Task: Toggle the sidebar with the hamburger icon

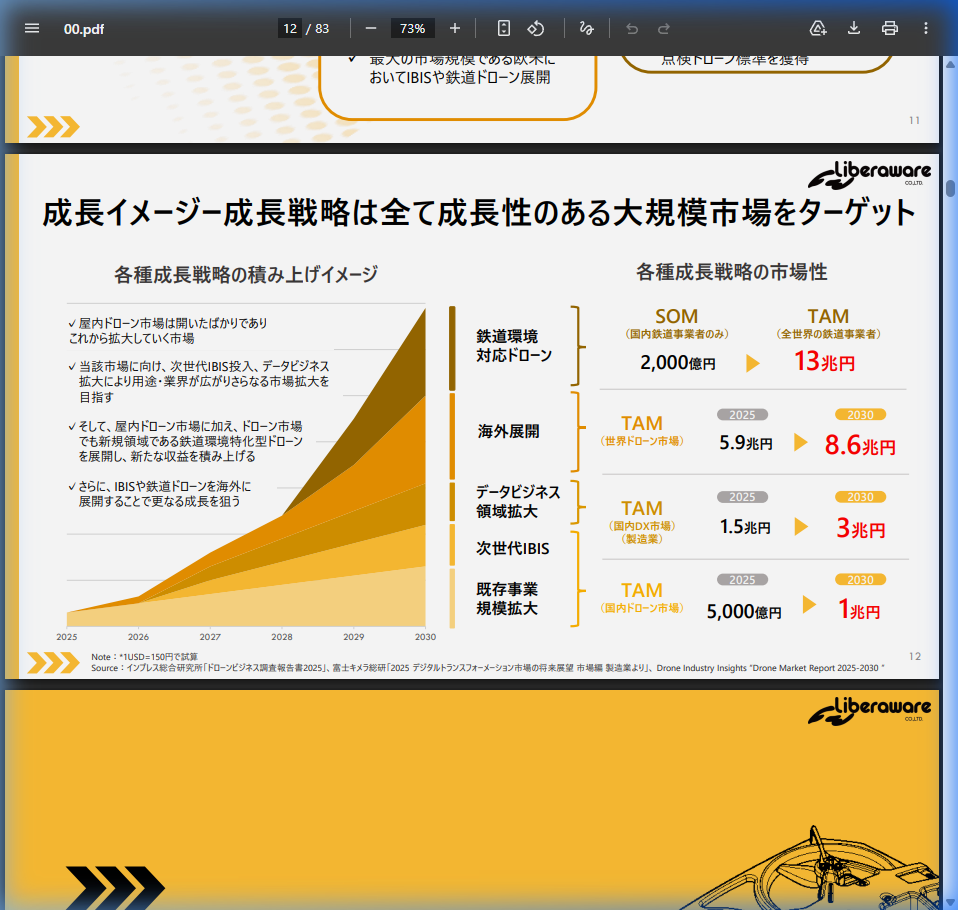Action: tap(32, 28)
